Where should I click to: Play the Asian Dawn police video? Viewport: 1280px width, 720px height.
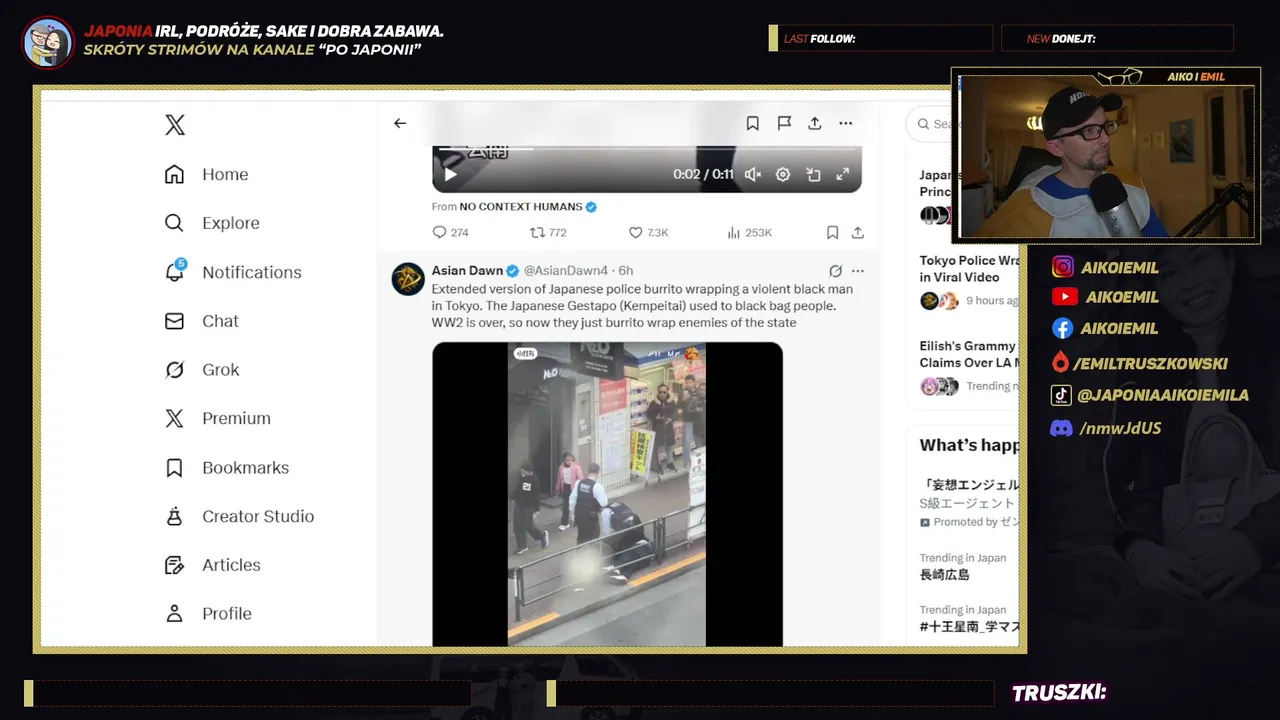tap(607, 494)
